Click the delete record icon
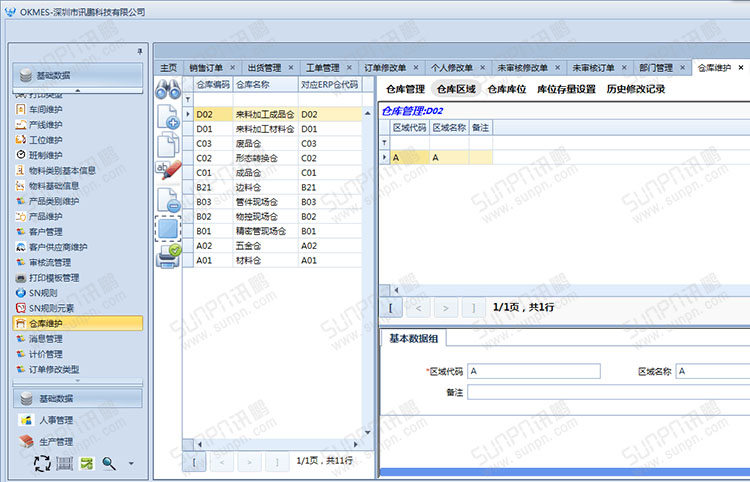 coord(167,199)
